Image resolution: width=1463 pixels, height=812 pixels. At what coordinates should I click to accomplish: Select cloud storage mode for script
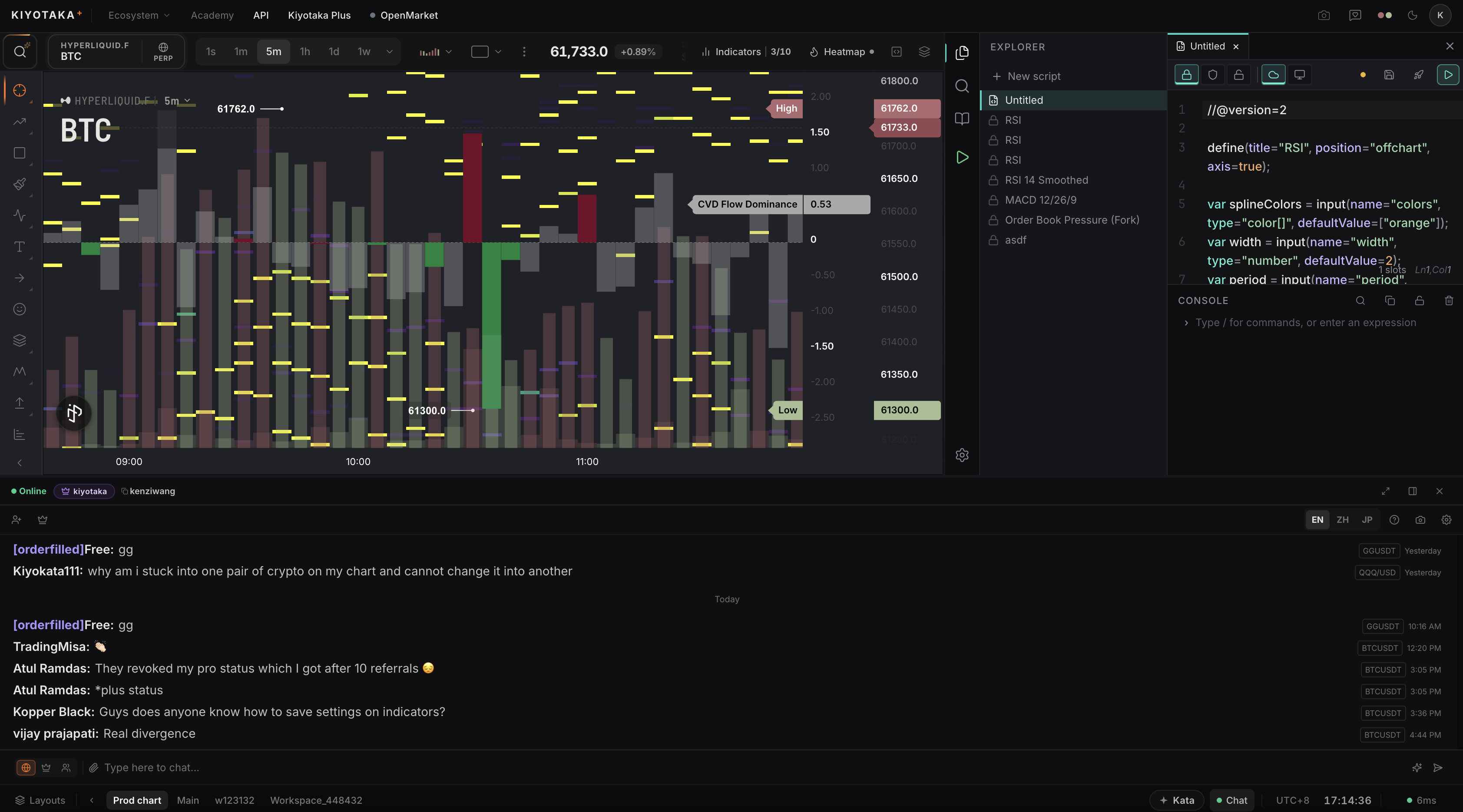tap(1273, 74)
